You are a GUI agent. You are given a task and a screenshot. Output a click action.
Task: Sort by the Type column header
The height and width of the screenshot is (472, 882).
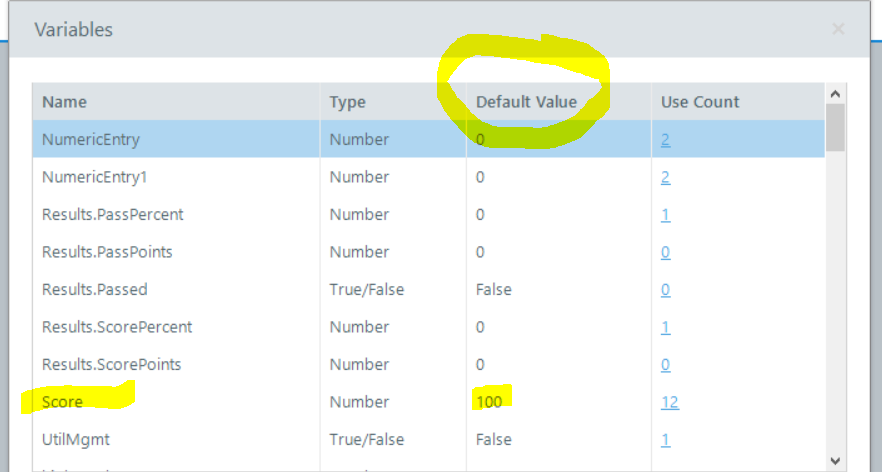(x=347, y=102)
